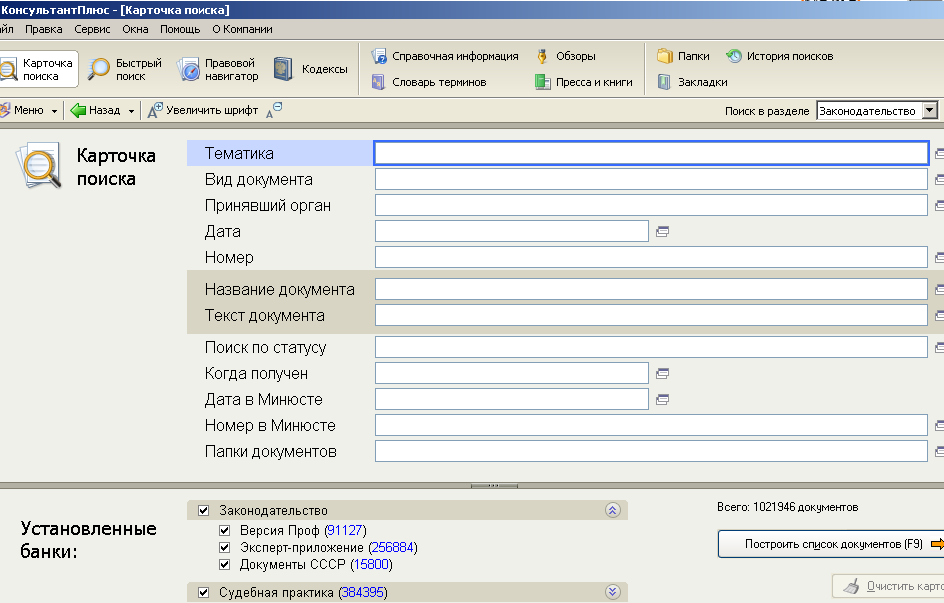Open the Правка menu

43,29
